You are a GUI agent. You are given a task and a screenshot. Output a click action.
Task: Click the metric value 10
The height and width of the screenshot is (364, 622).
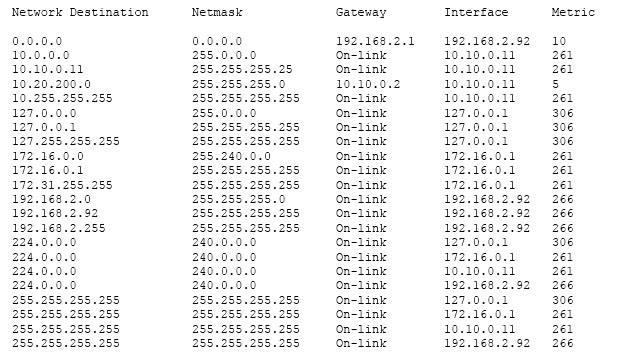click(x=559, y=41)
